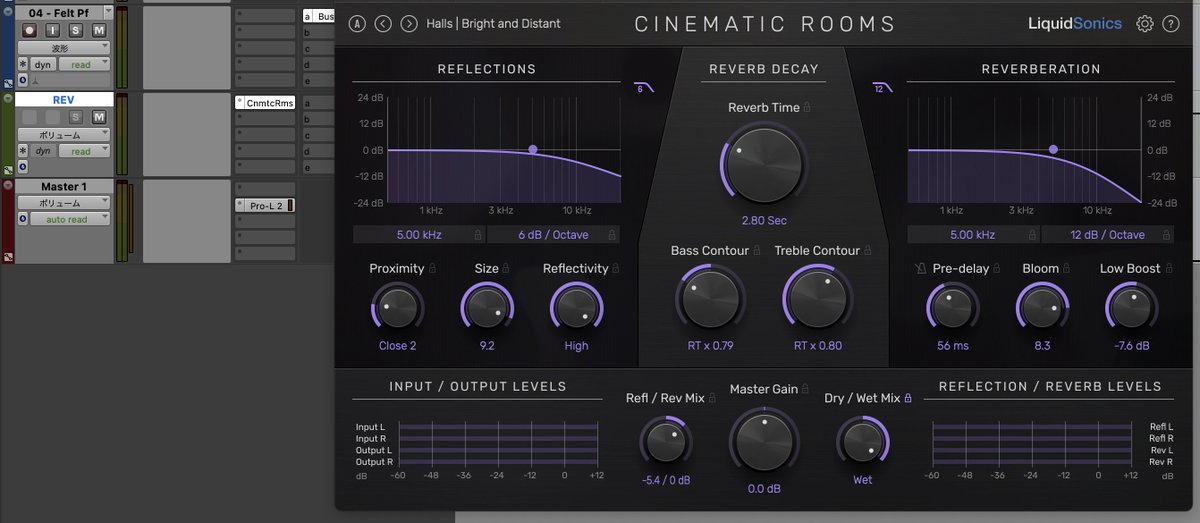Select the REV track name
Screen dimensions: 1200x523
tap(63, 100)
